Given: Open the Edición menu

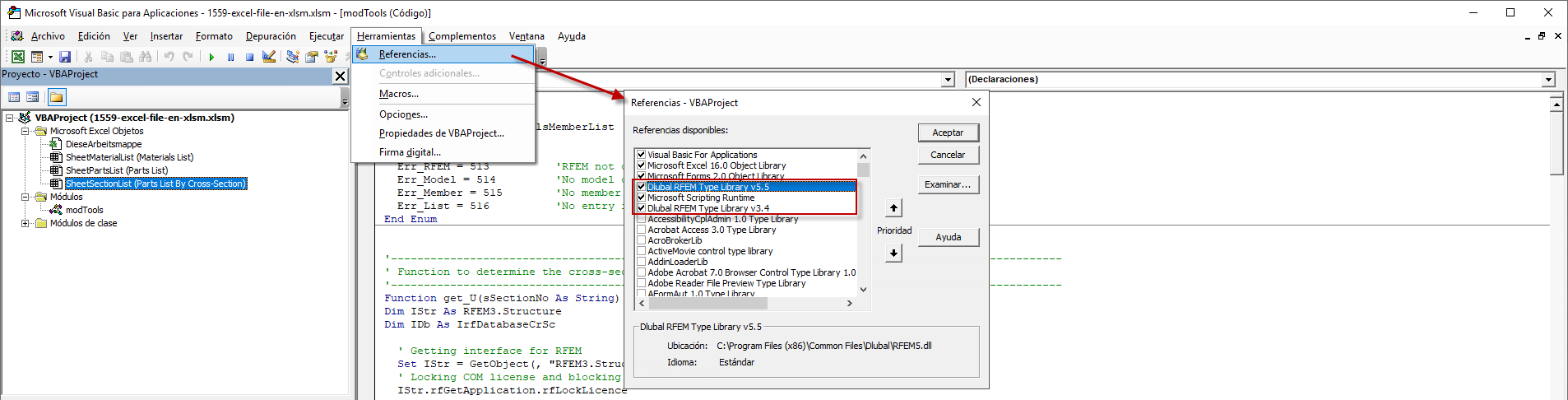Looking at the screenshot, I should tap(94, 36).
